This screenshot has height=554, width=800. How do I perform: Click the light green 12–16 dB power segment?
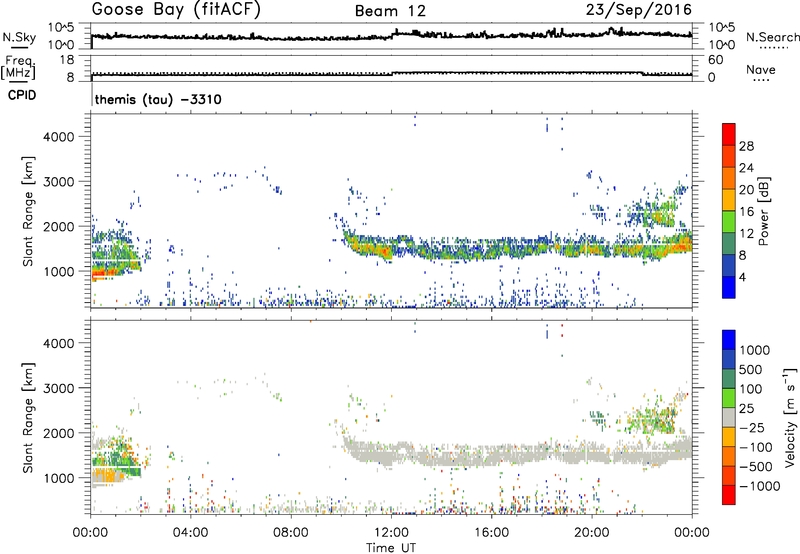click(x=729, y=222)
